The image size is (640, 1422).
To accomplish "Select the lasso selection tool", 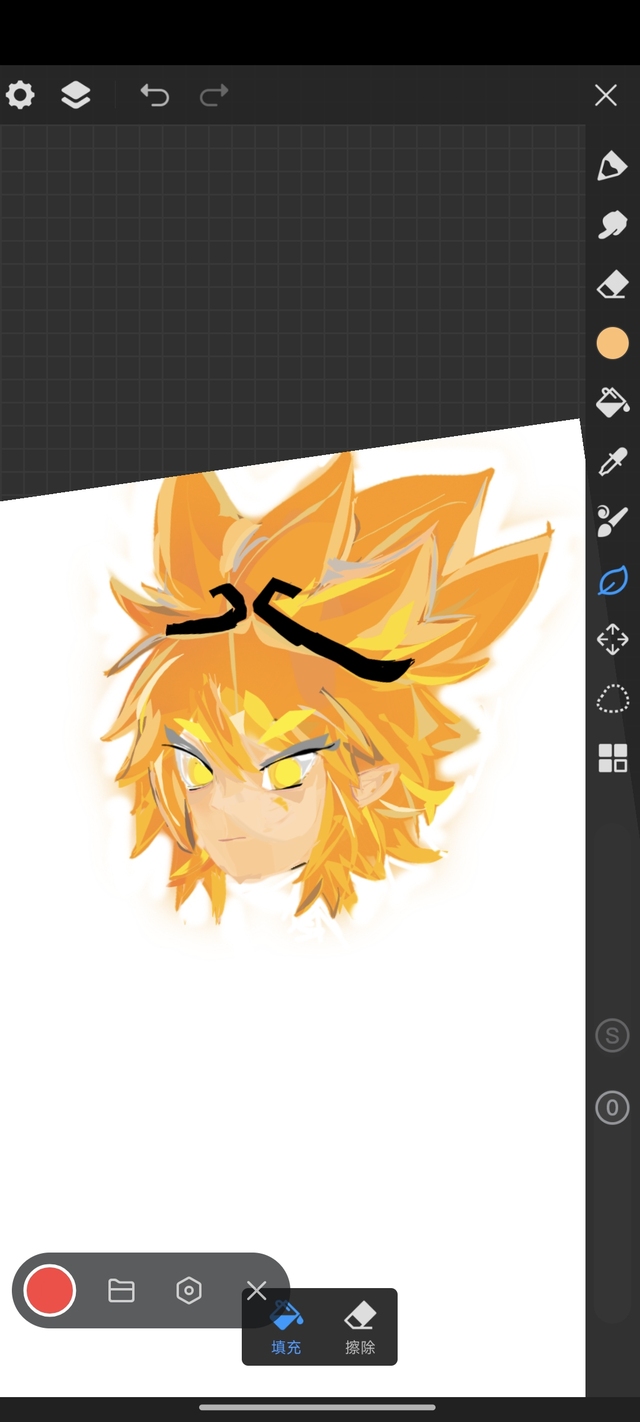I will (612, 699).
